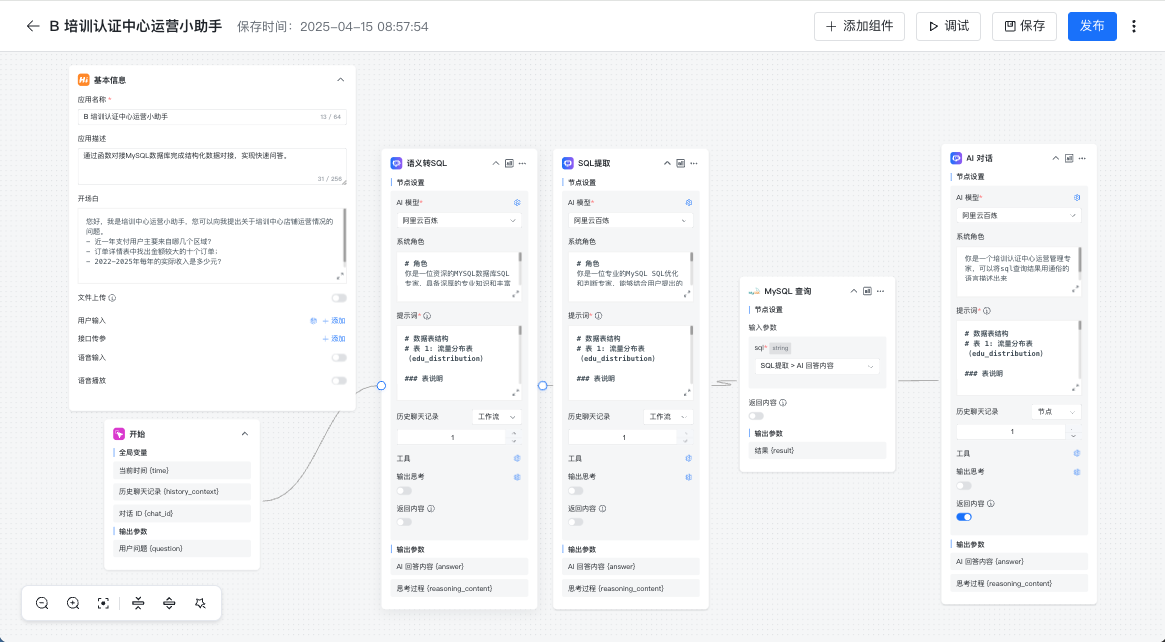Turn on the 语音输入 switch
1165x642 pixels.
[x=339, y=357]
